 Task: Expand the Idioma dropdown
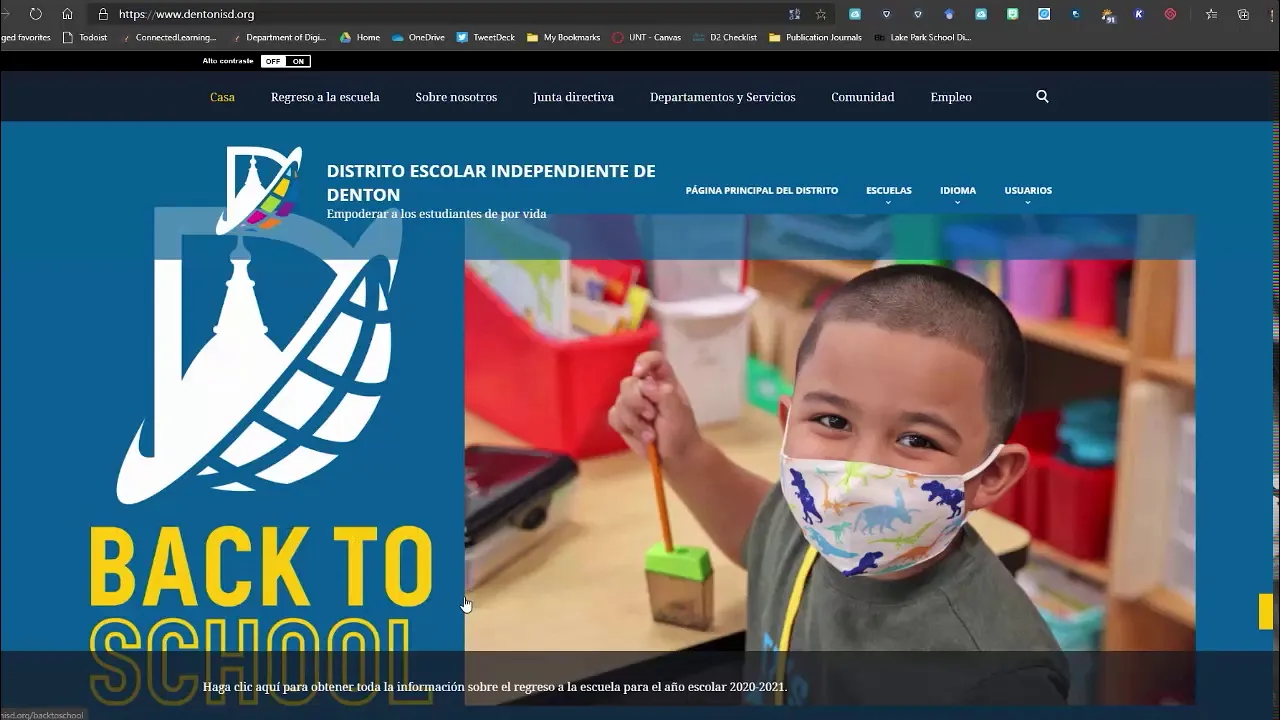[x=957, y=193]
